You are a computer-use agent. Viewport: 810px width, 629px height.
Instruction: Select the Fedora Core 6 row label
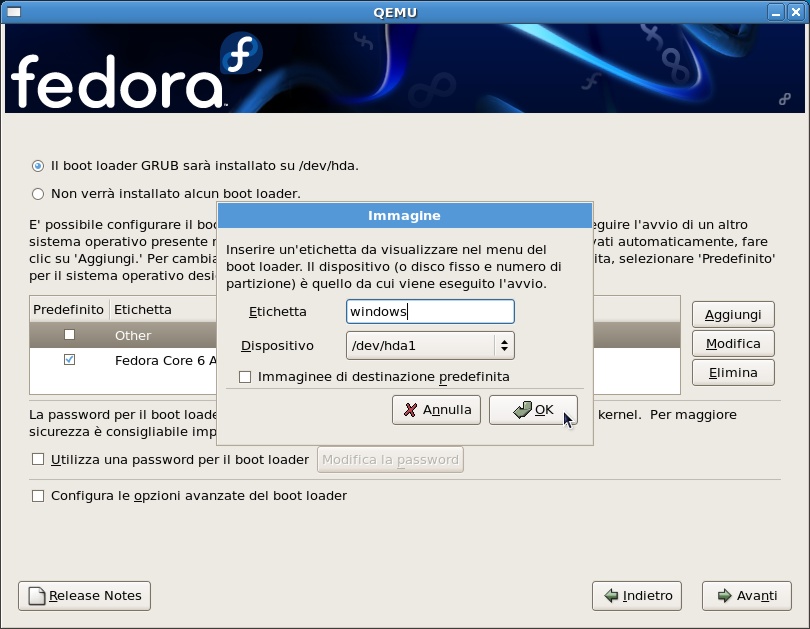click(x=165, y=360)
